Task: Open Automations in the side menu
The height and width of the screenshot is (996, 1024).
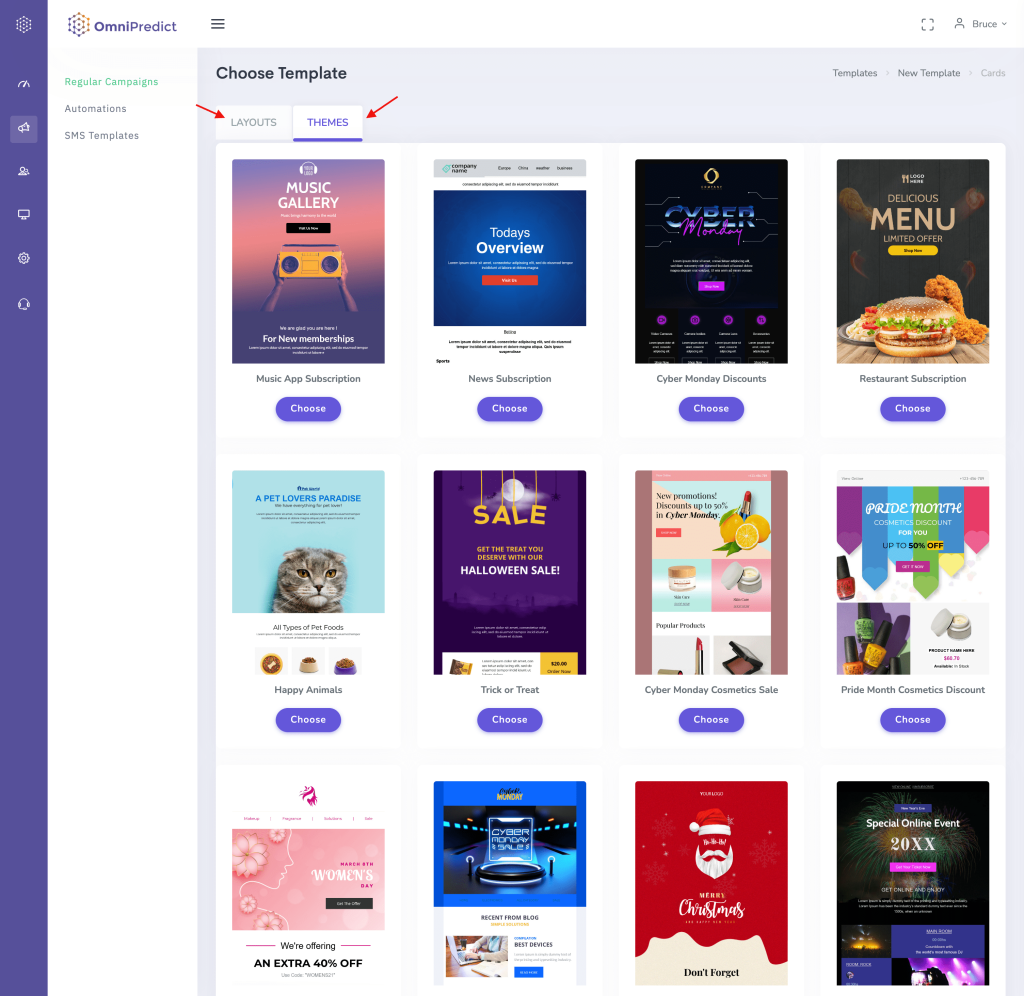Action: coord(95,108)
